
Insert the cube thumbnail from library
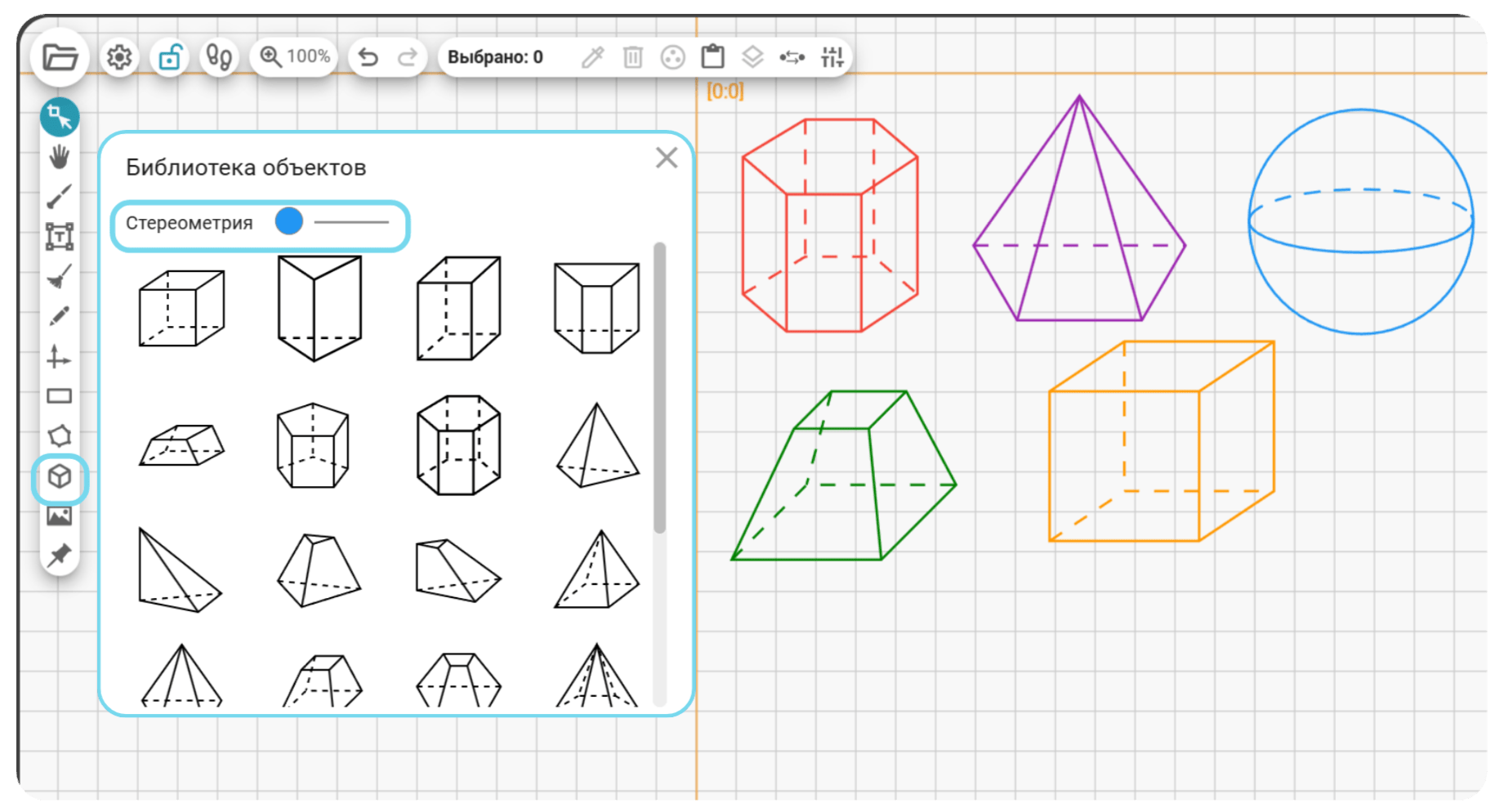coord(181,309)
